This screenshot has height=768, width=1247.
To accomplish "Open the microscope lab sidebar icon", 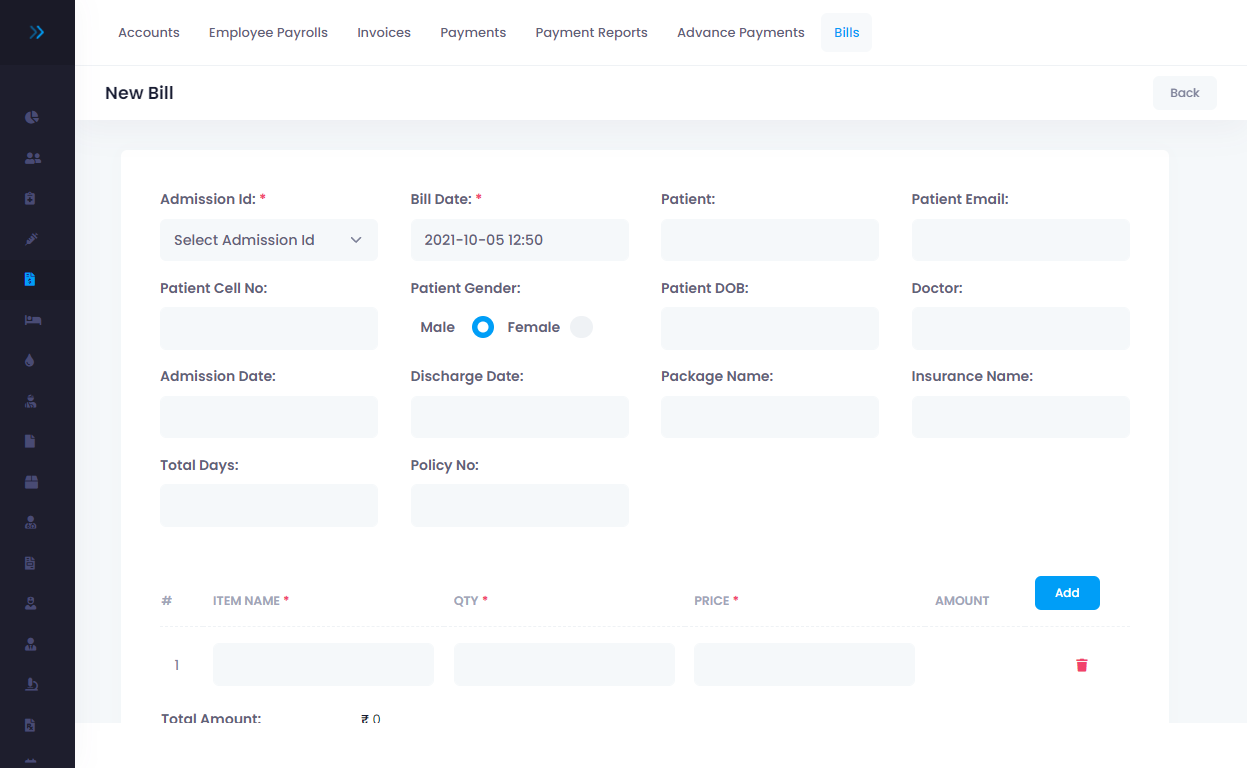I will 32,685.
